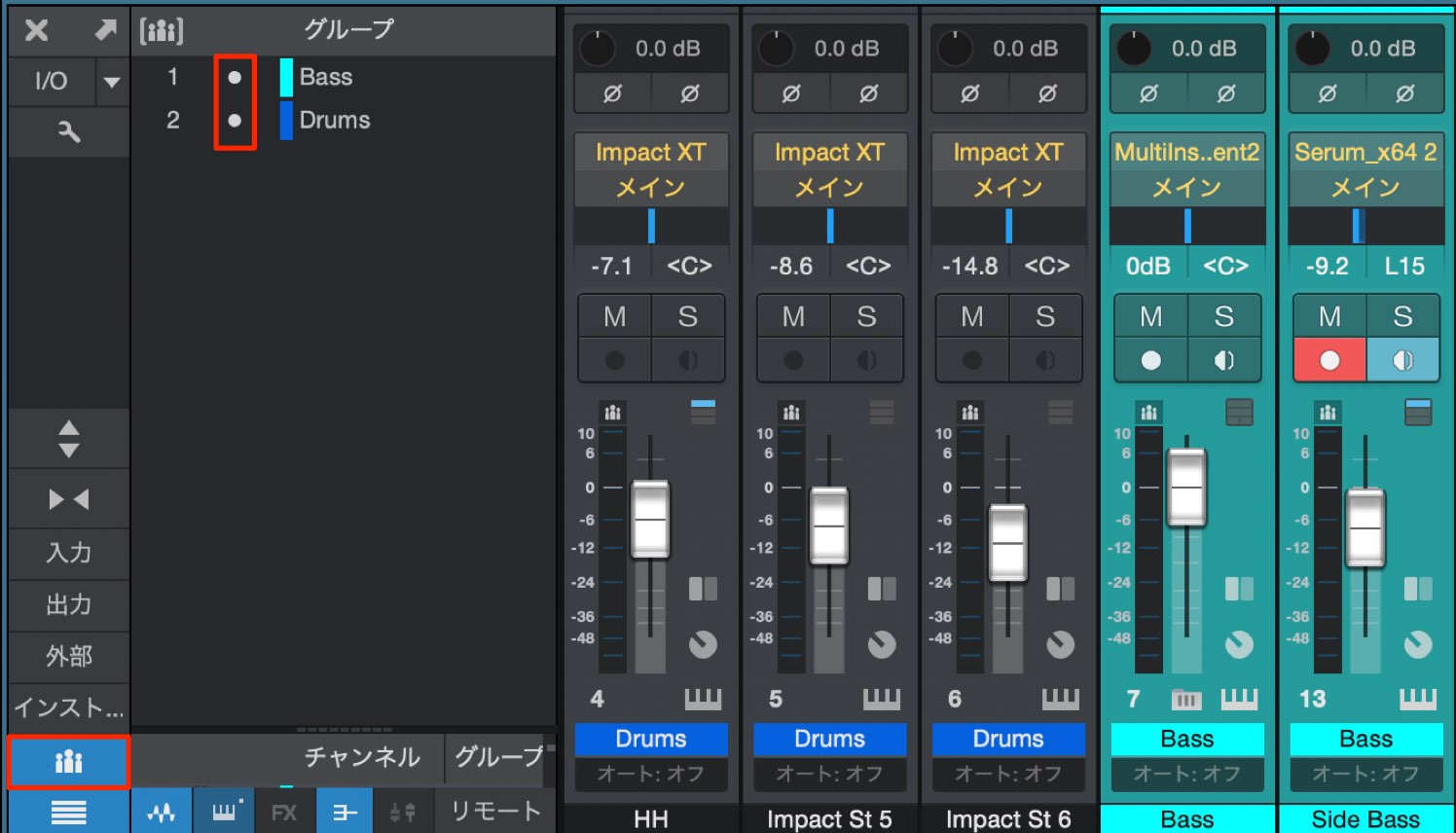The height and width of the screenshot is (833, 1456).
Task: Disable record arm on Side Bass channel
Action: (1329, 360)
